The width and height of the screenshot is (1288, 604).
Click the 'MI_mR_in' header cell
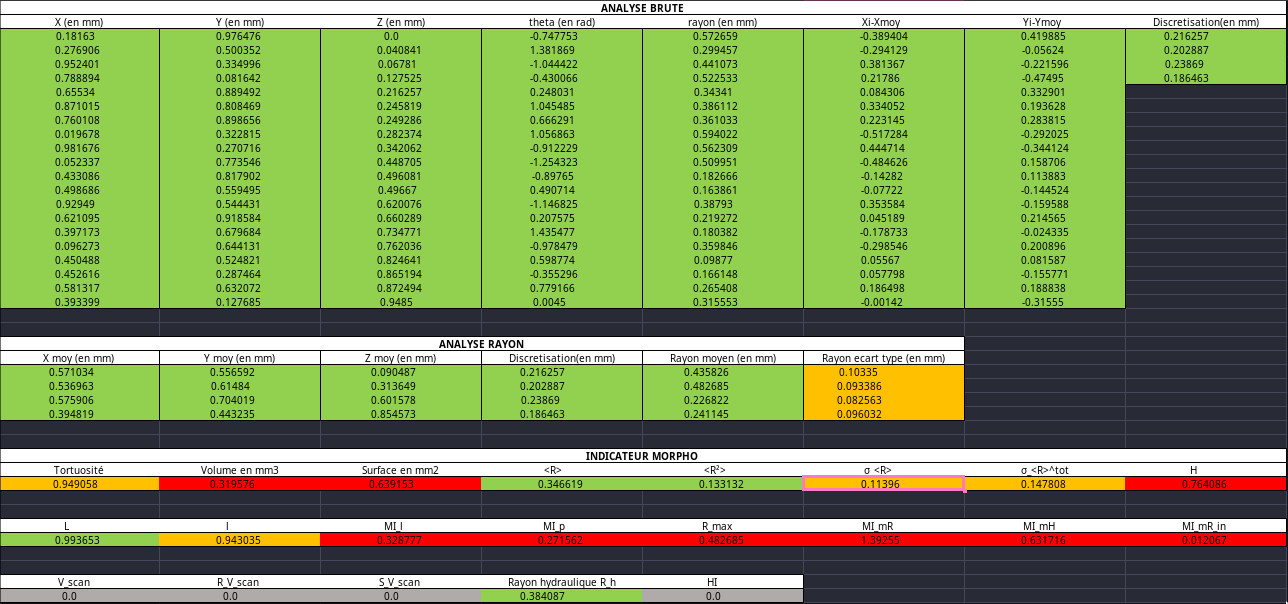(1206, 526)
